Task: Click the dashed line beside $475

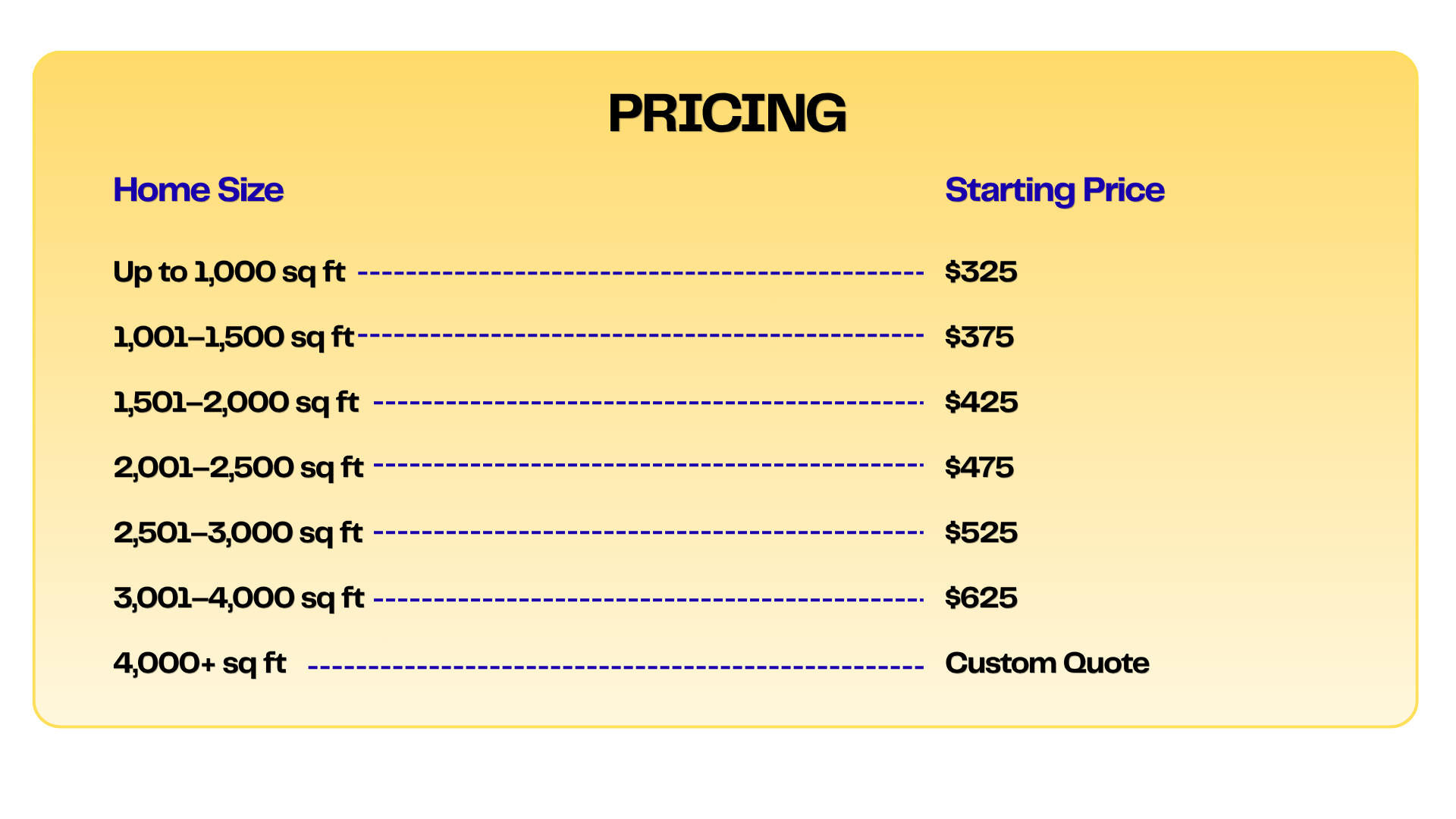Action: point(648,465)
